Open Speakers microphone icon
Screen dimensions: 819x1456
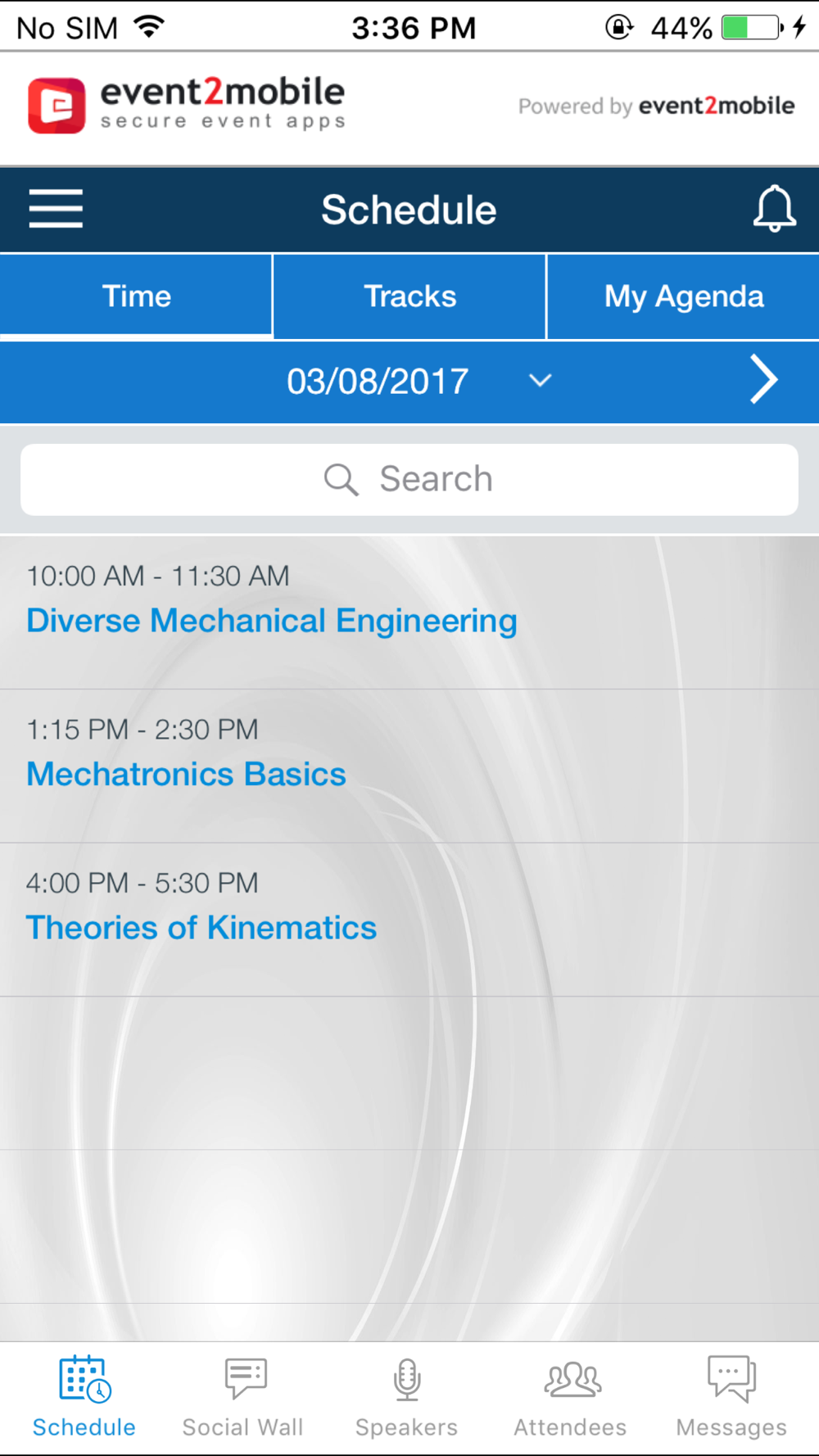407,1378
